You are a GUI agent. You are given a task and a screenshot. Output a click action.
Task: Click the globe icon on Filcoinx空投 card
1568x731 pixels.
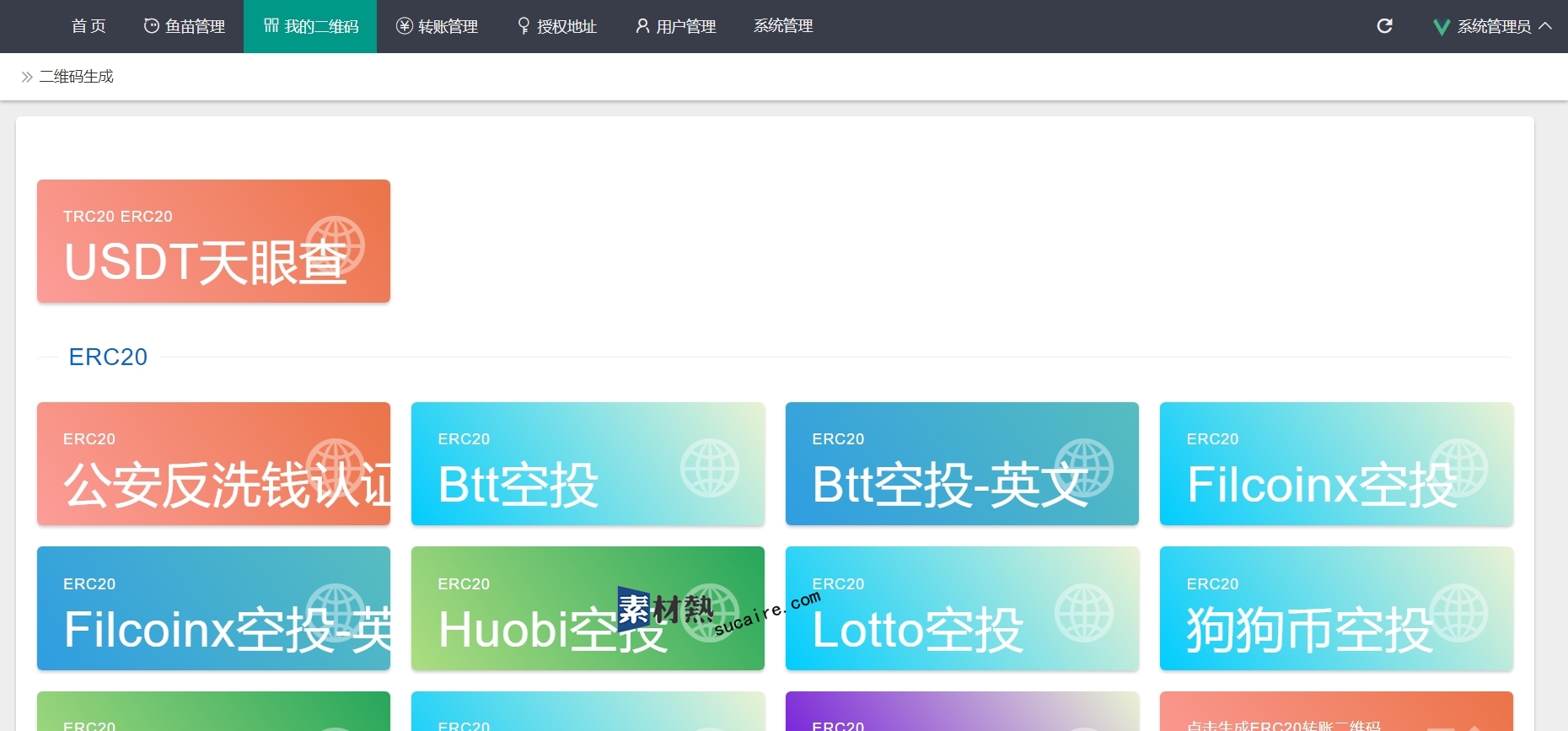(1458, 468)
